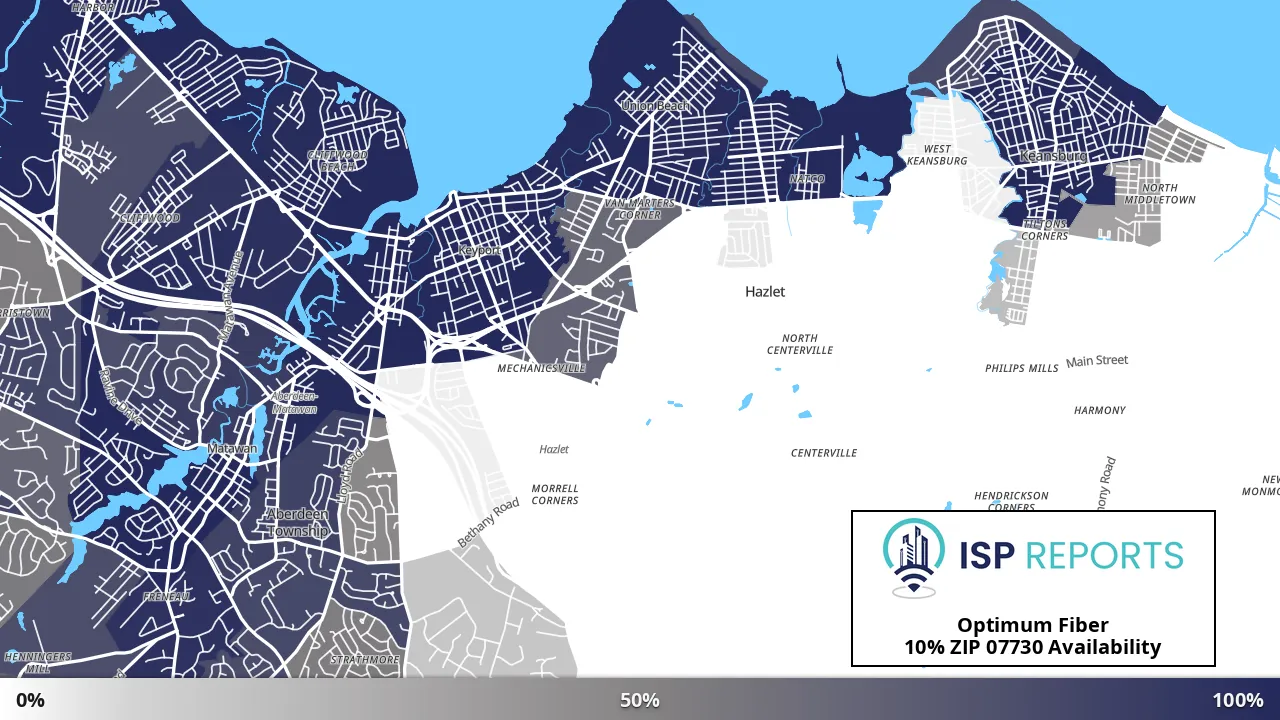This screenshot has height=720, width=1280.
Task: Click the Aberdeen Township label
Action: (297, 523)
